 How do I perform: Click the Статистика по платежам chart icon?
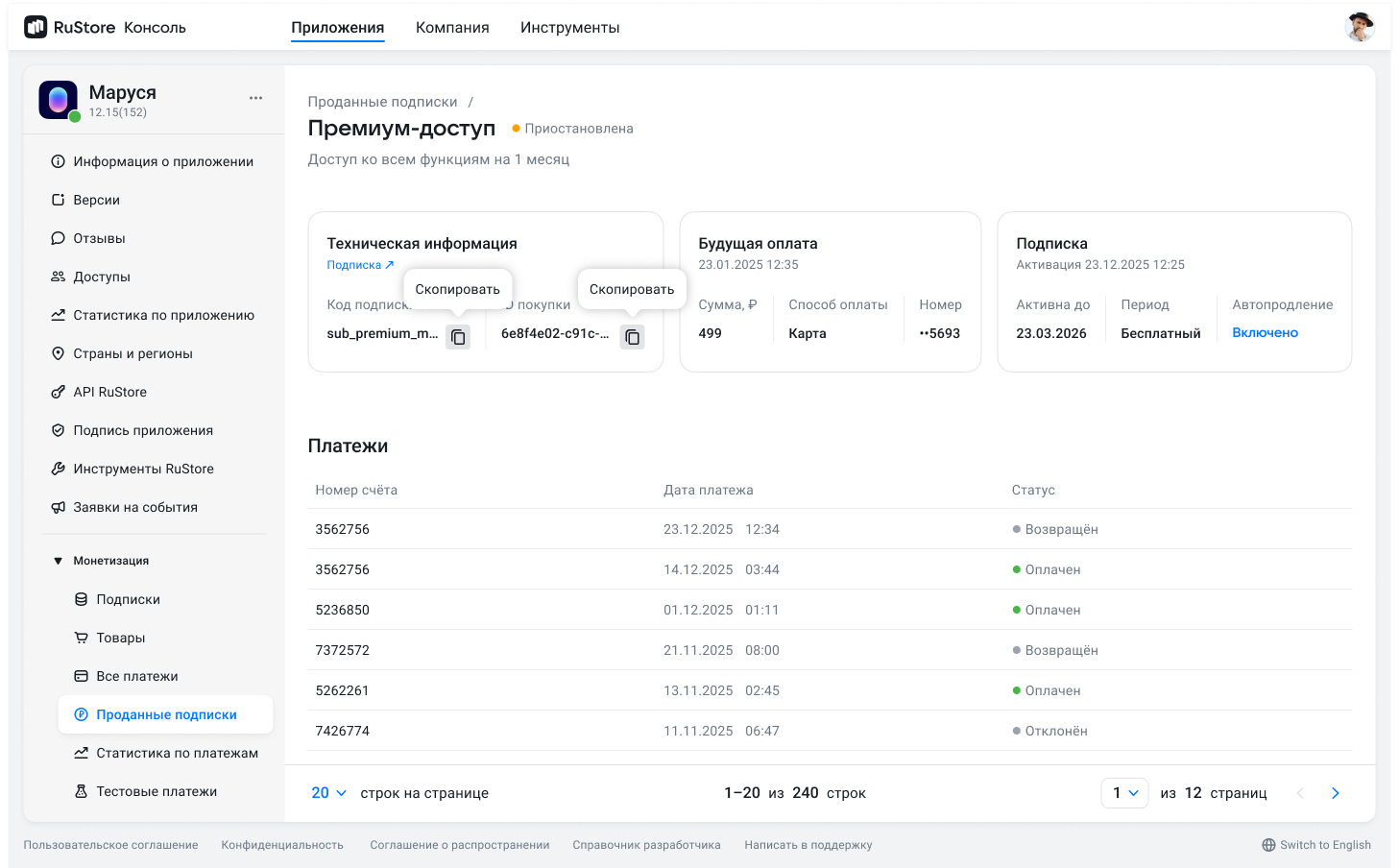coord(82,753)
